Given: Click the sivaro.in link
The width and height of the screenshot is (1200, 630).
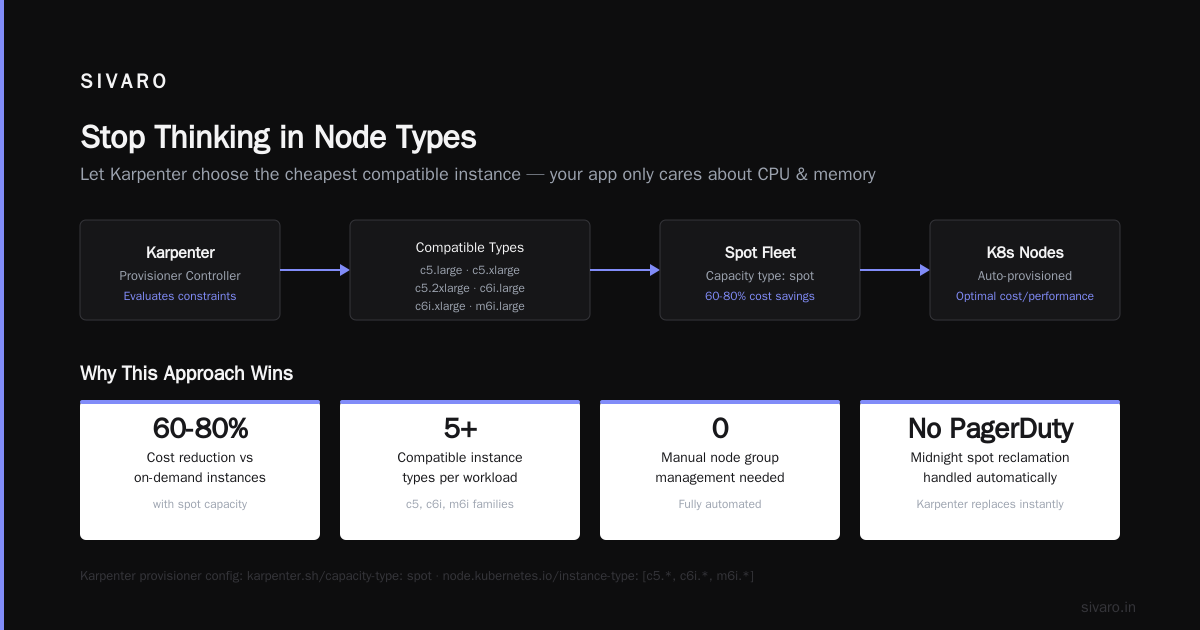Looking at the screenshot, I should (1108, 607).
